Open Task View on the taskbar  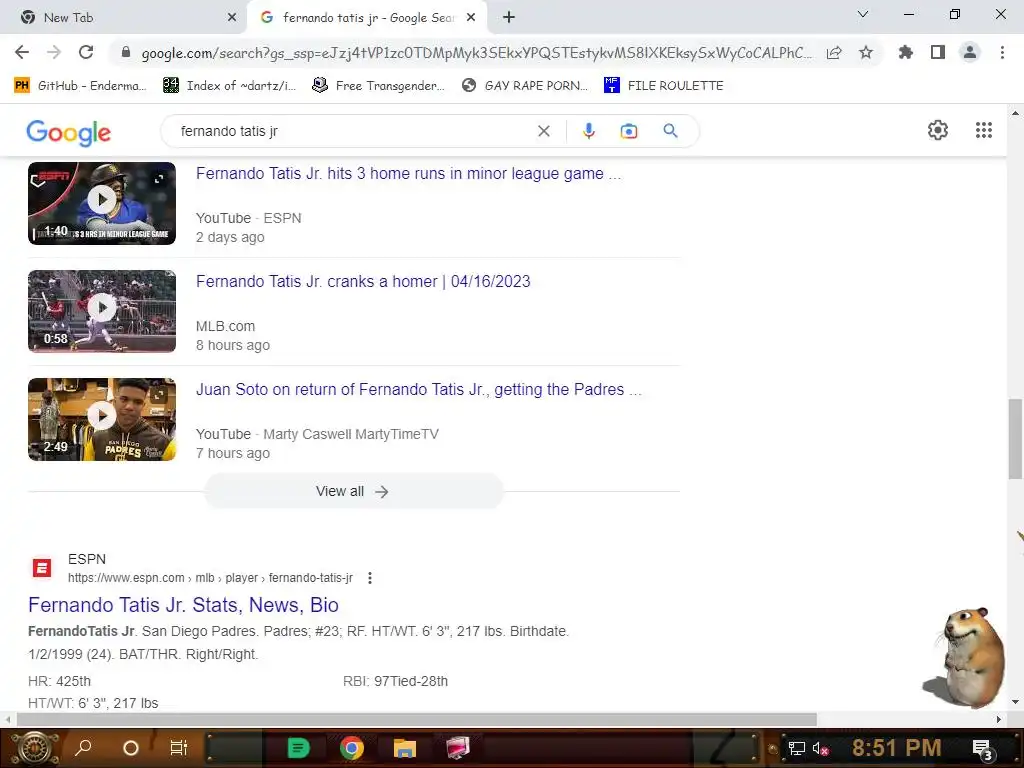pyautogui.click(x=178, y=748)
